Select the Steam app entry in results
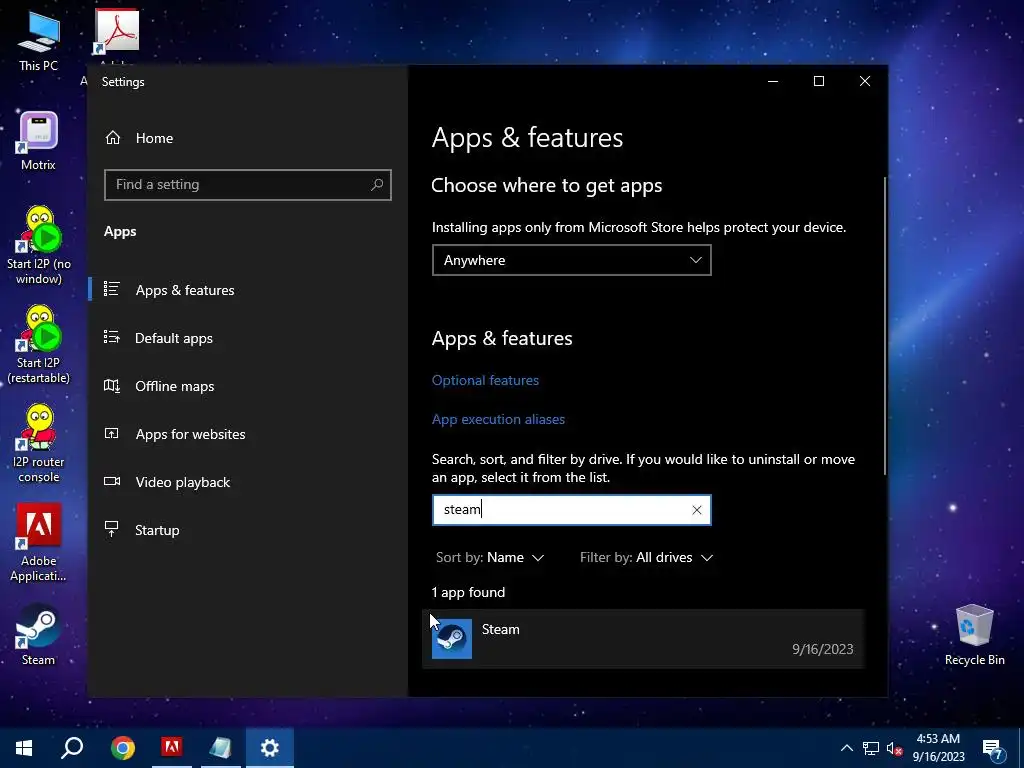The width and height of the screenshot is (1024, 768). click(643, 639)
